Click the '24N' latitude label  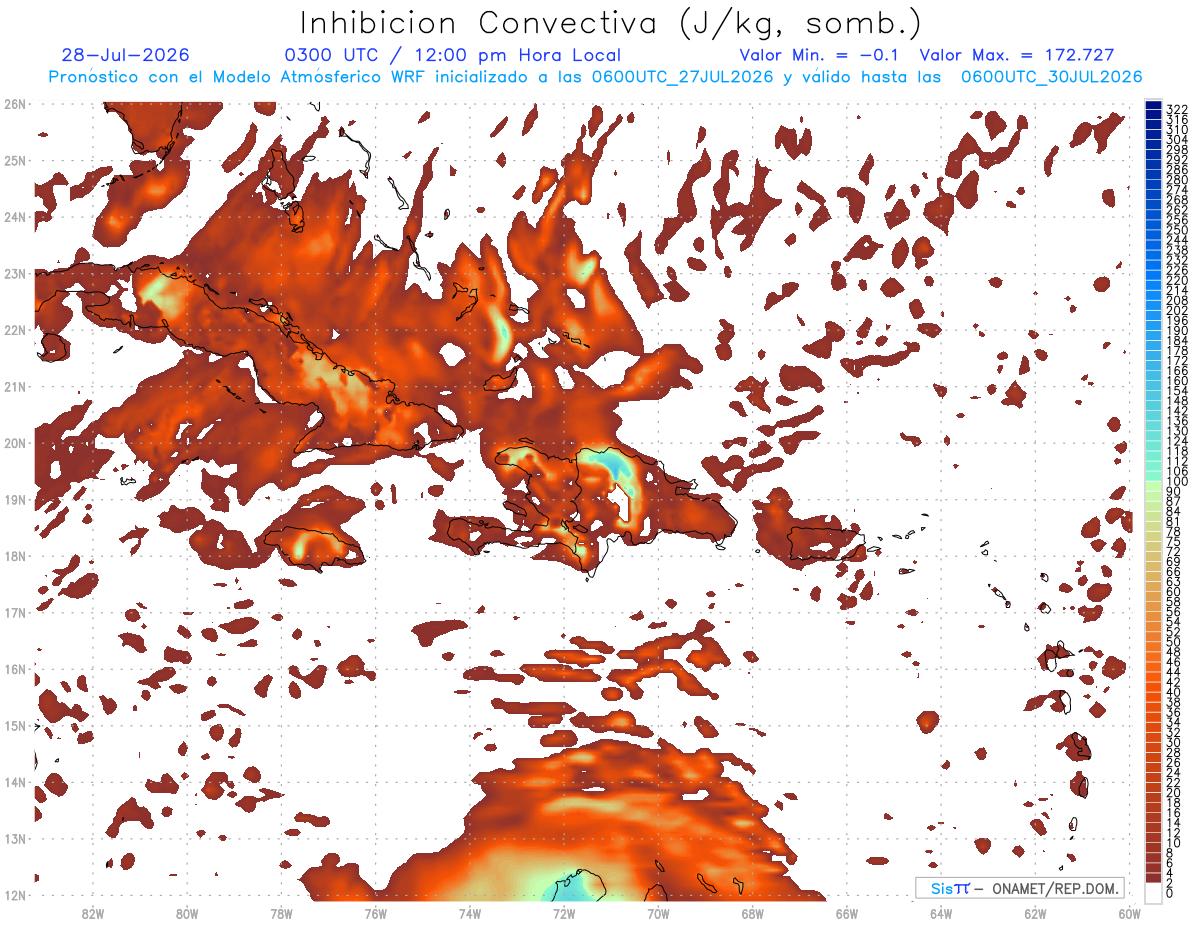(x=15, y=217)
